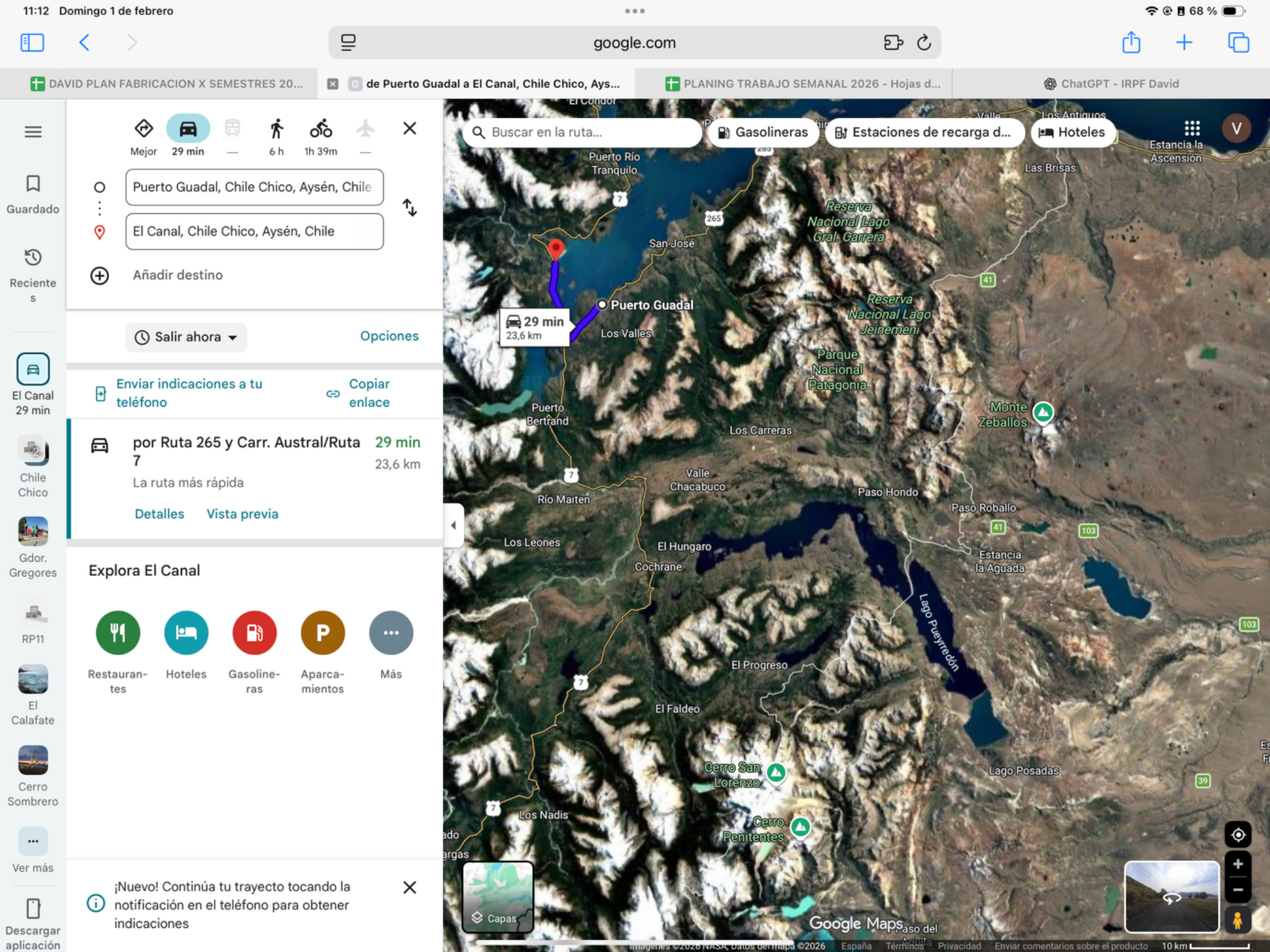This screenshot has height=952, width=1270.
Task: Filter by Gasolineras chip
Action: pos(763,132)
